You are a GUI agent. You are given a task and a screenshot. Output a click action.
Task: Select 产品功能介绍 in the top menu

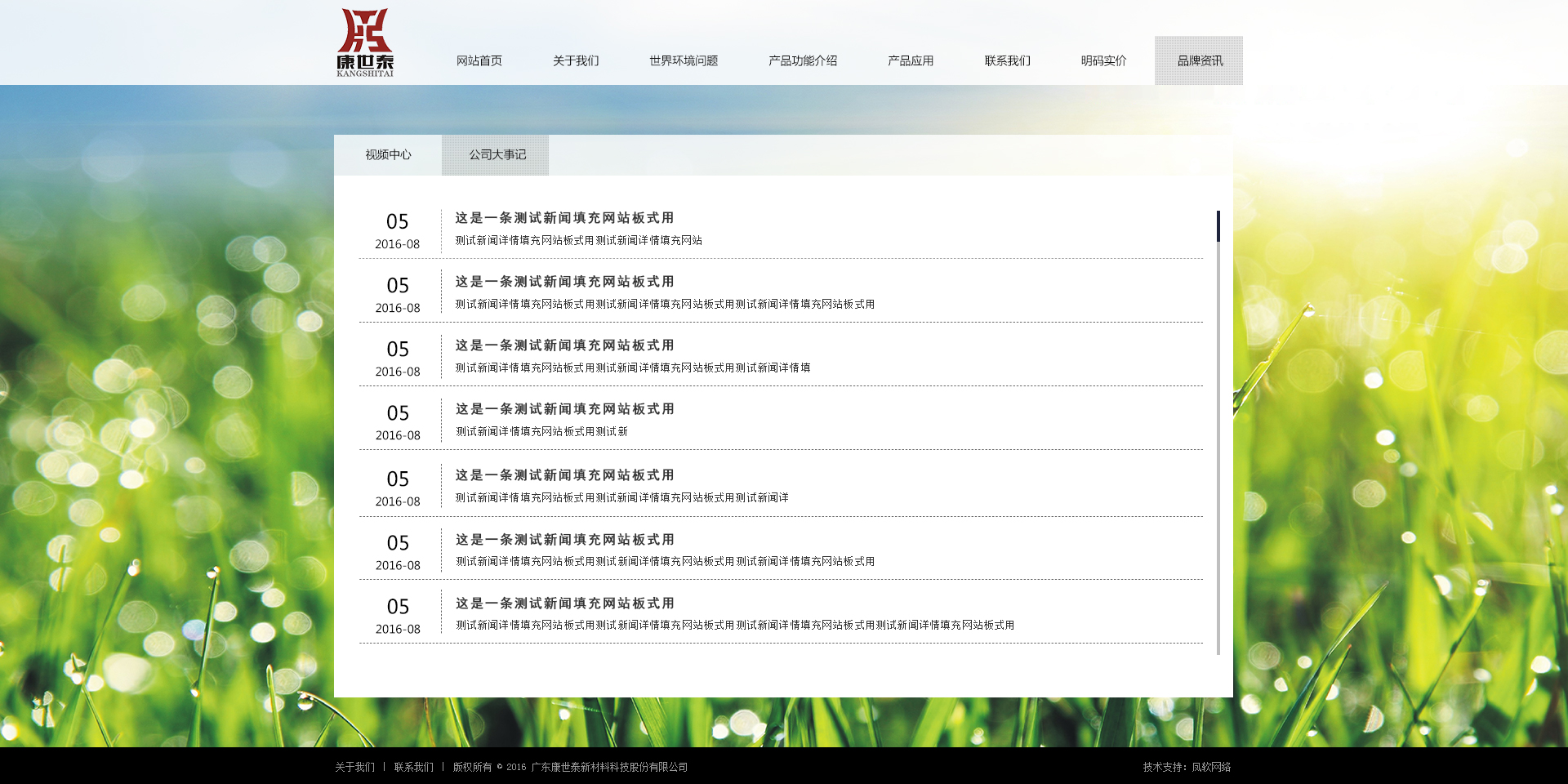click(802, 60)
